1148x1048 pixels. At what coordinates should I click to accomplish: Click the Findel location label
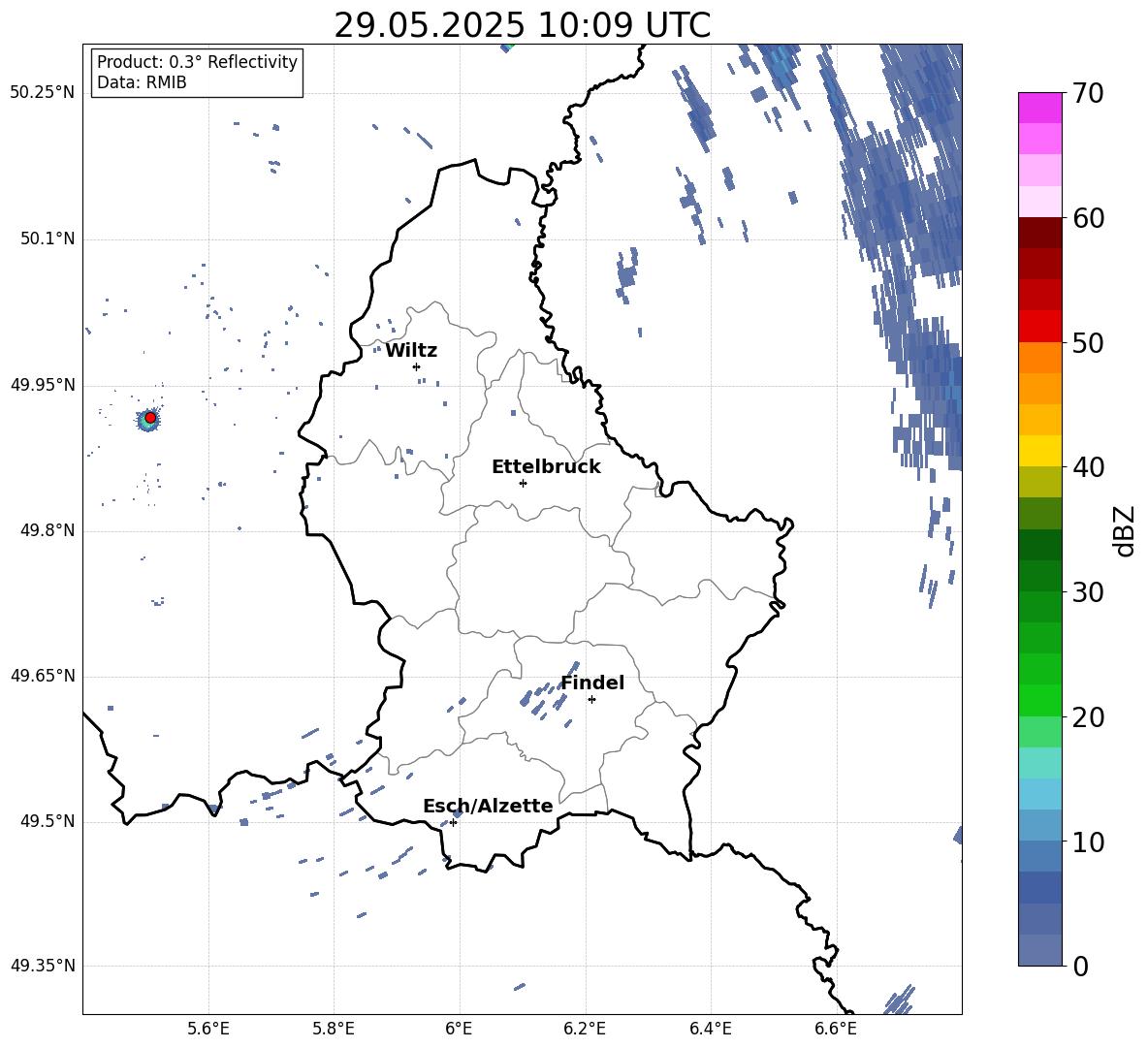(592, 683)
